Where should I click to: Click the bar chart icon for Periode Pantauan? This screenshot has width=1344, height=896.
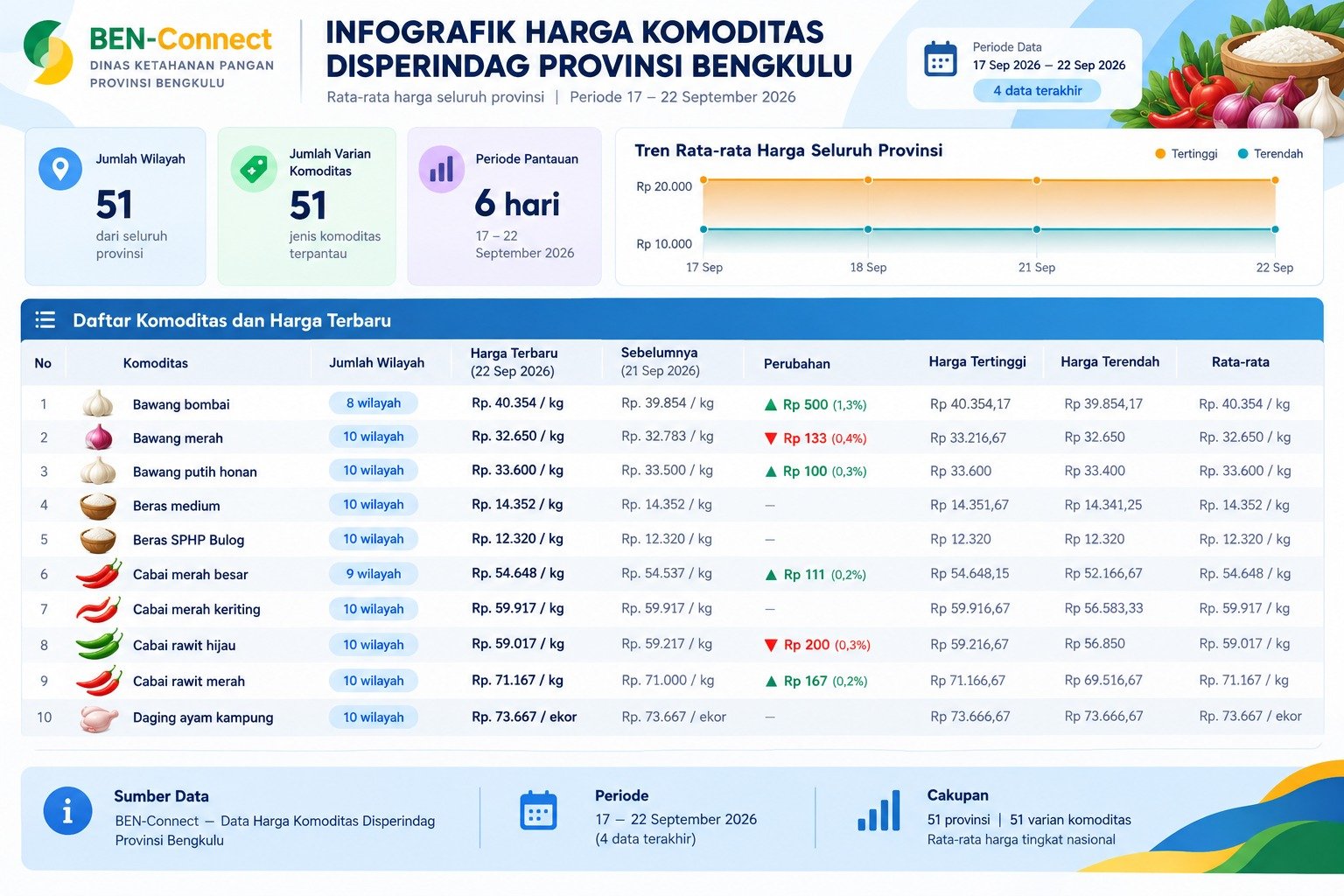(442, 168)
